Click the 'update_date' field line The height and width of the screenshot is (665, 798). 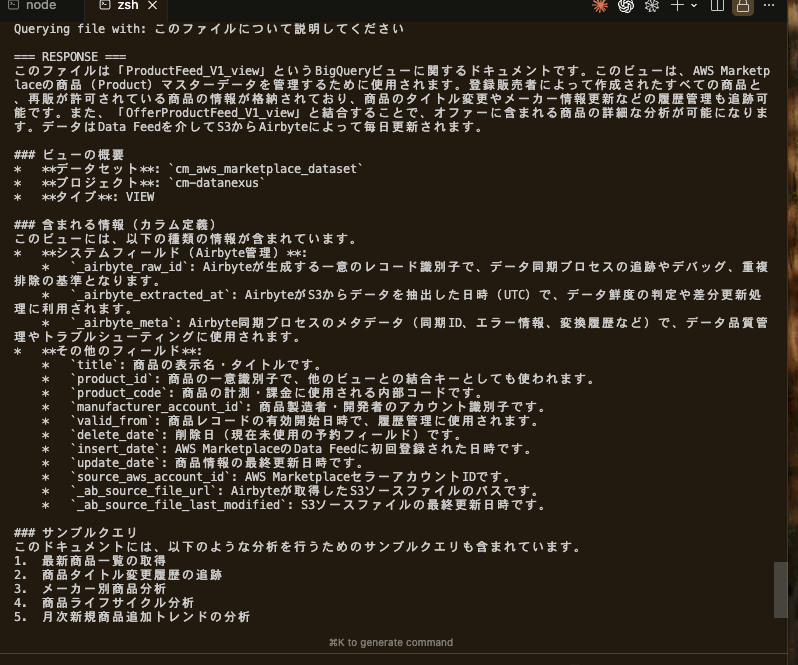203,463
